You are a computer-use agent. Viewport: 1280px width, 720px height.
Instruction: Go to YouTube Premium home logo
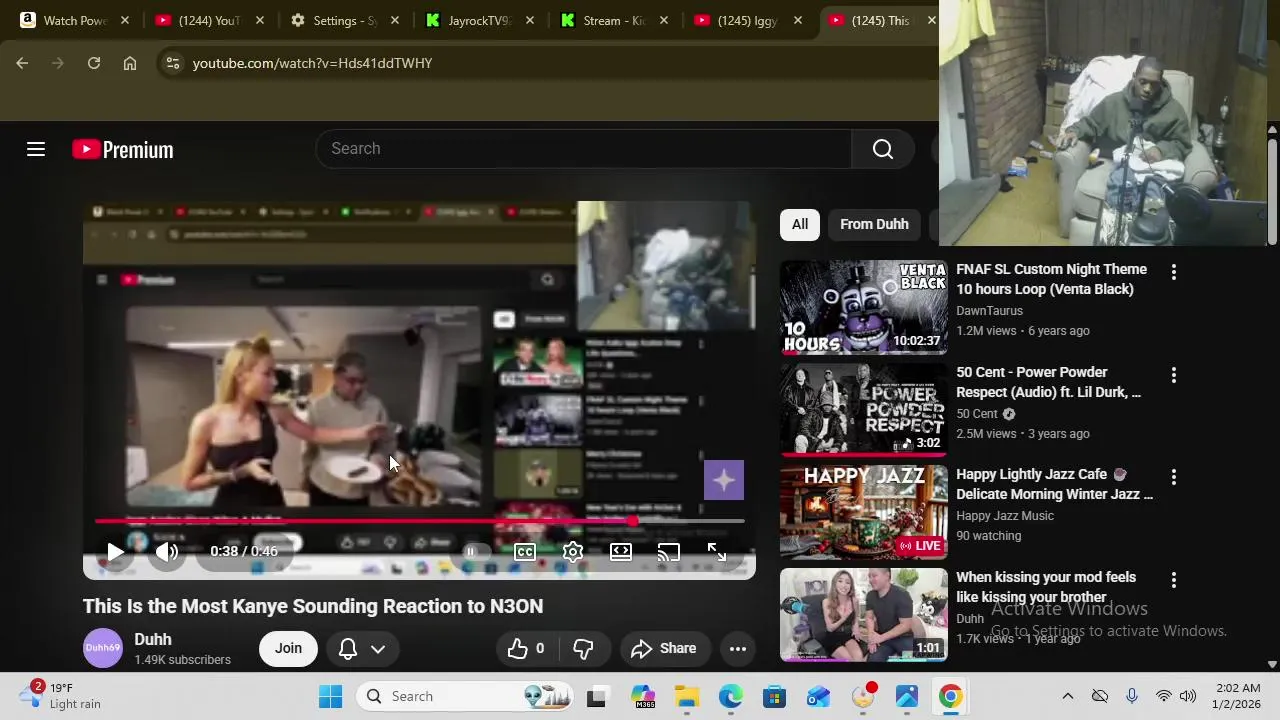coord(123,149)
